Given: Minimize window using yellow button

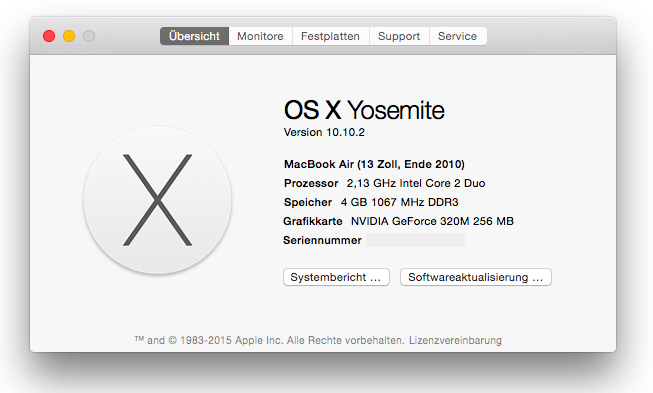Looking at the screenshot, I should click(69, 36).
